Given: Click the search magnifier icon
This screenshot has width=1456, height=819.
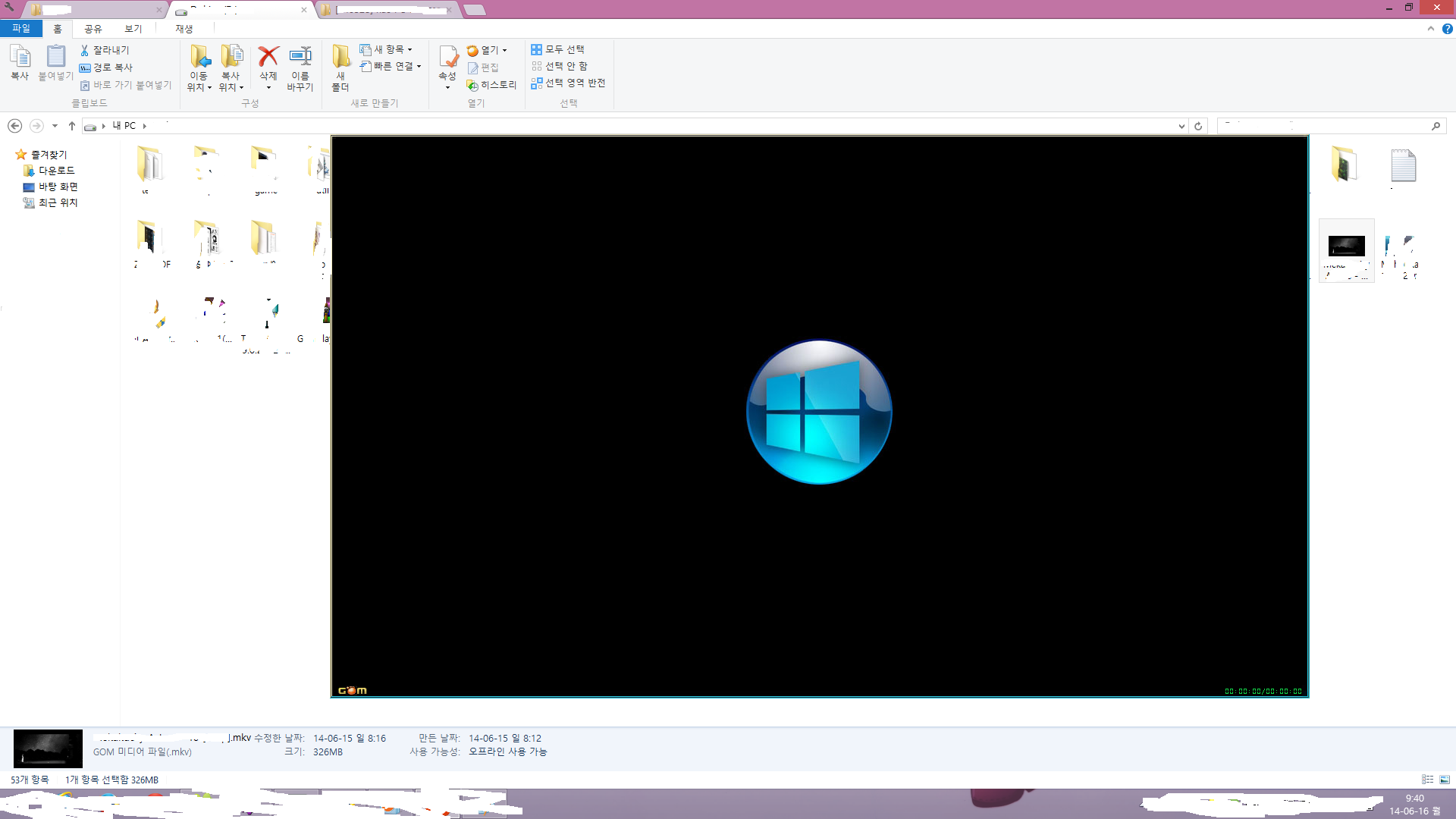Looking at the screenshot, I should (1436, 126).
